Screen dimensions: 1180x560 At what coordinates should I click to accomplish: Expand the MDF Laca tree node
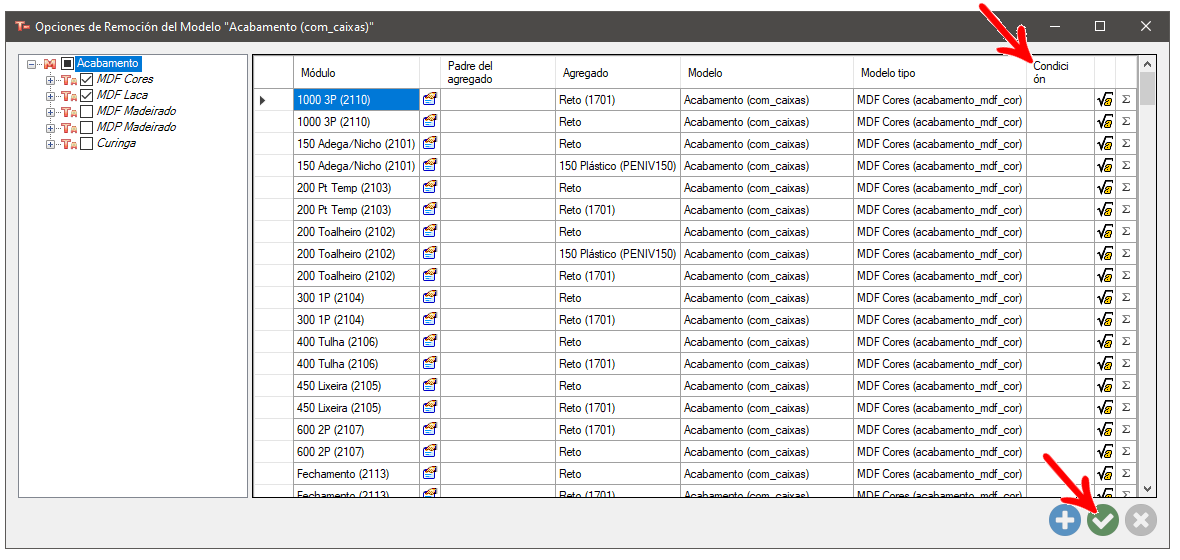tap(50, 96)
